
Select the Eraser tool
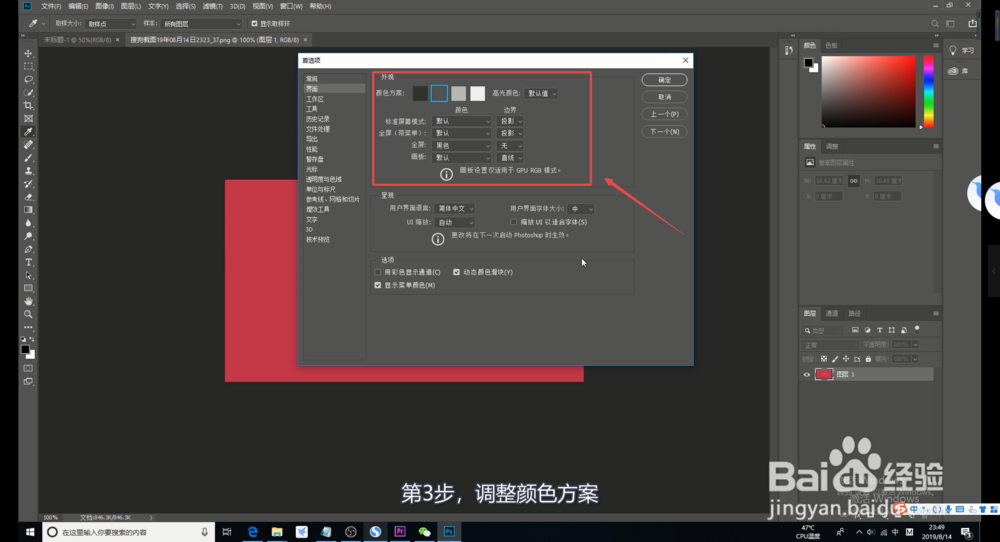[x=28, y=197]
